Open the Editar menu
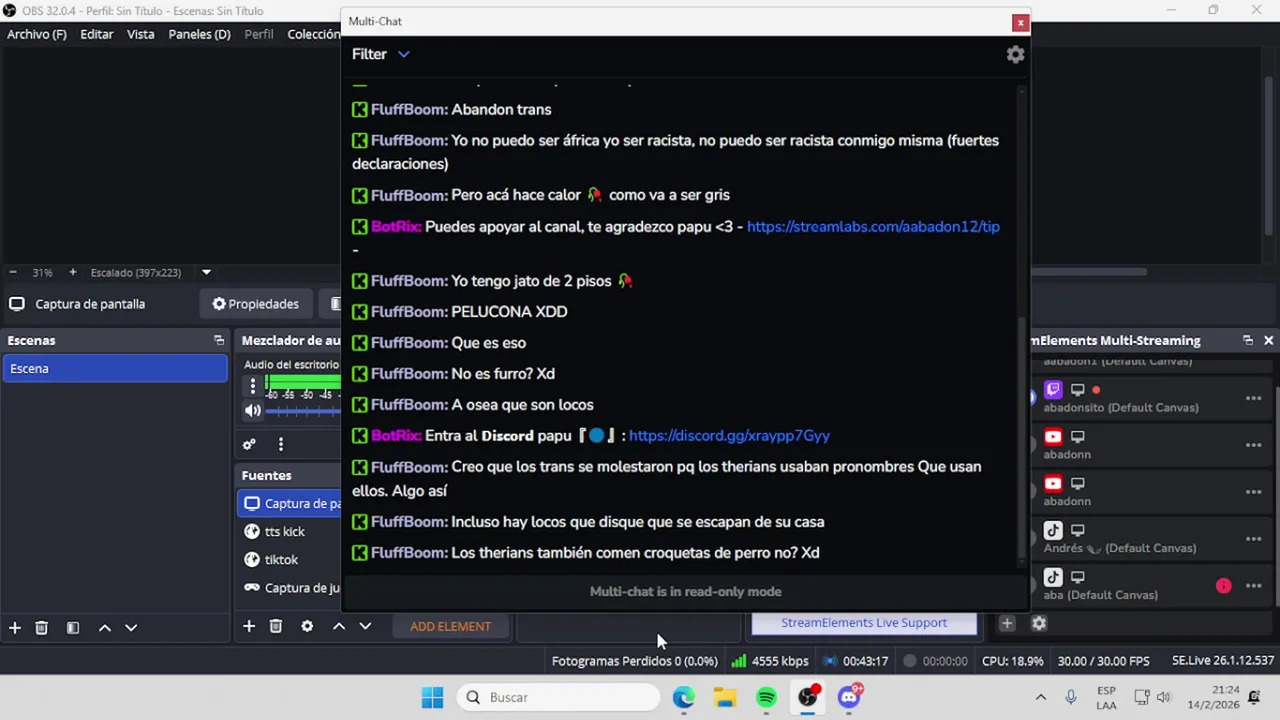The image size is (1280, 720). tap(97, 34)
